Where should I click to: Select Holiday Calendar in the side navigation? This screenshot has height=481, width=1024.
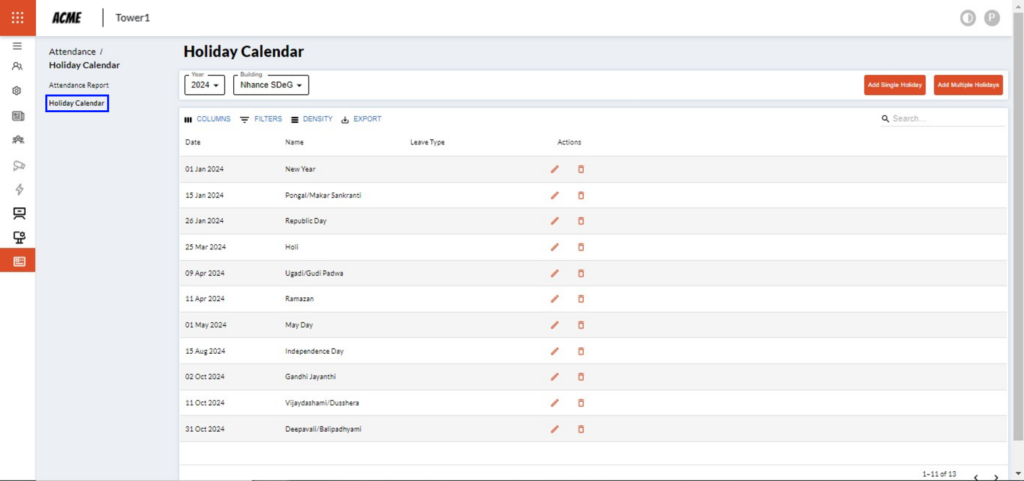coord(76,103)
